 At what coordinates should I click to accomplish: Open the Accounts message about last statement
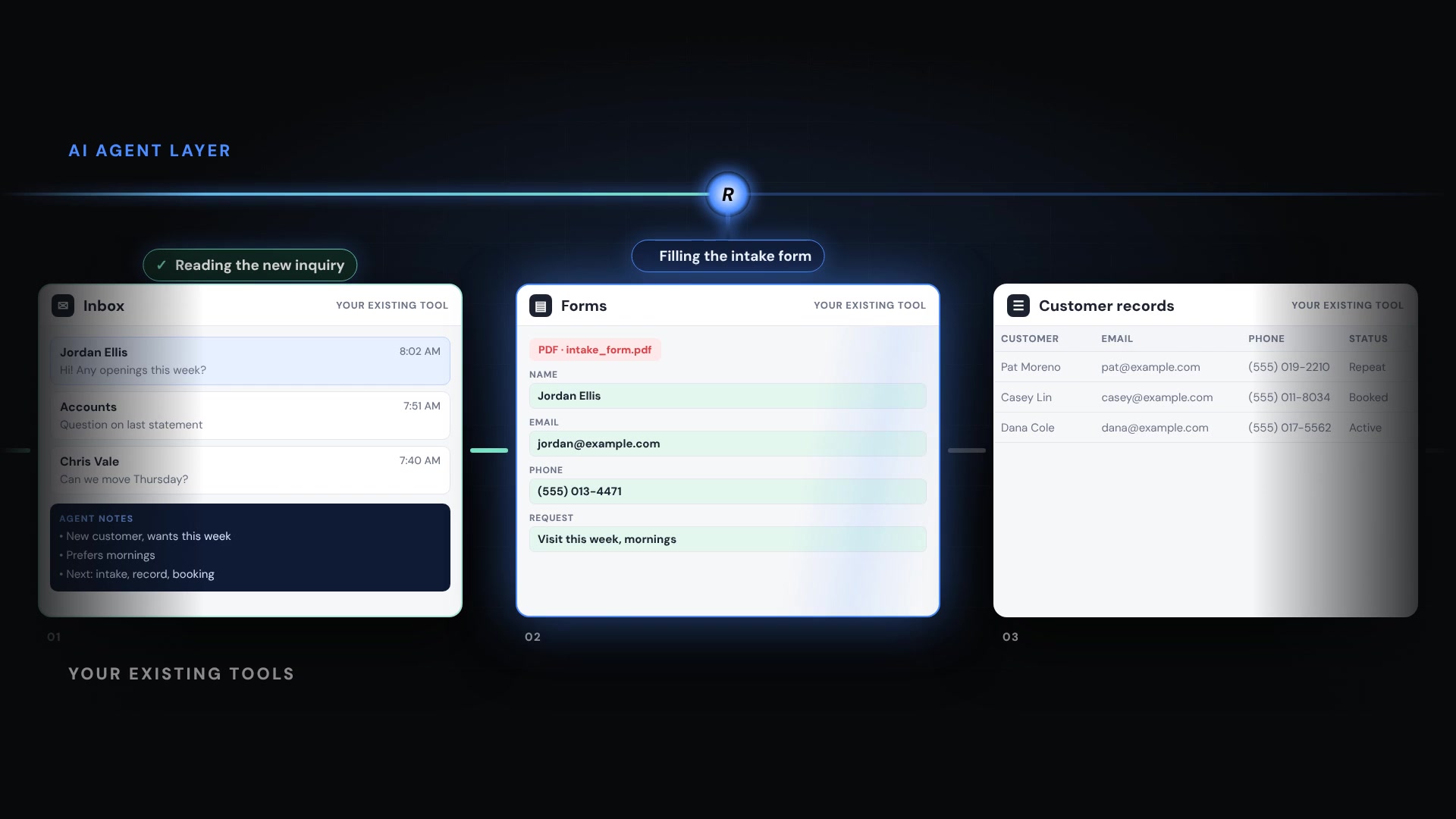(x=250, y=416)
